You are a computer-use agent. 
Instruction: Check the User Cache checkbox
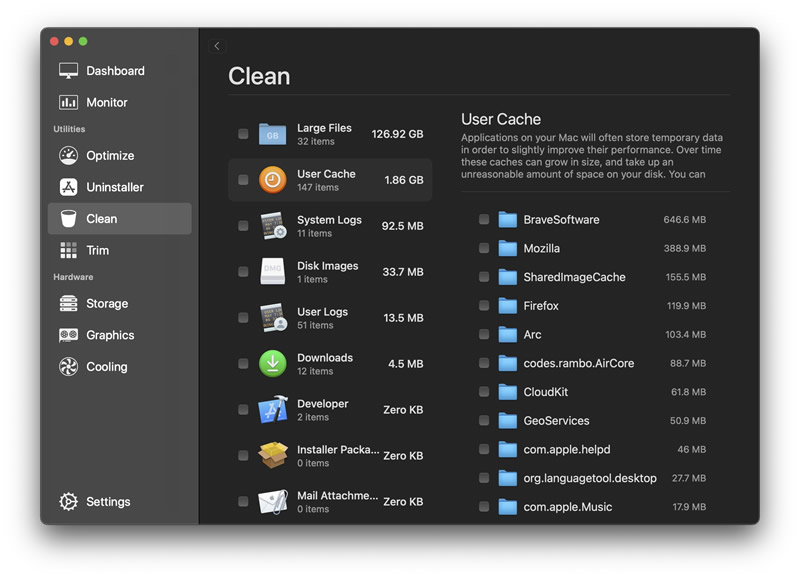[243, 180]
